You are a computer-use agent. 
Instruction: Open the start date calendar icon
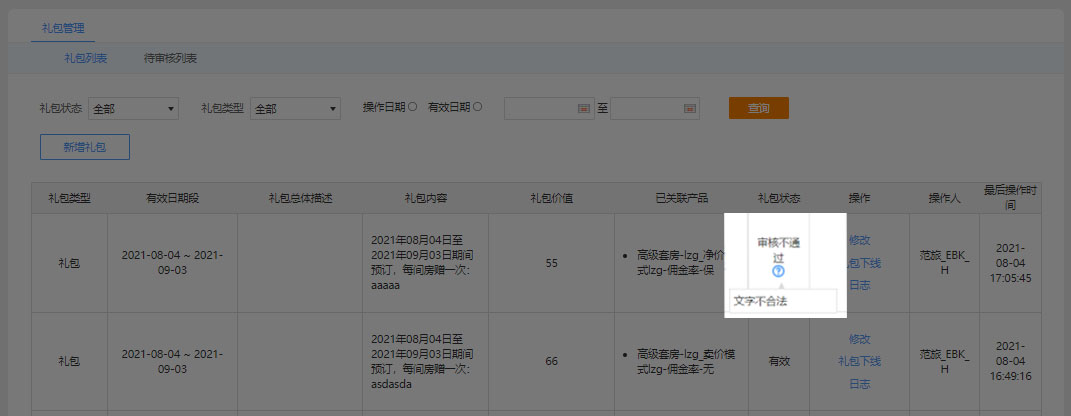pos(584,109)
